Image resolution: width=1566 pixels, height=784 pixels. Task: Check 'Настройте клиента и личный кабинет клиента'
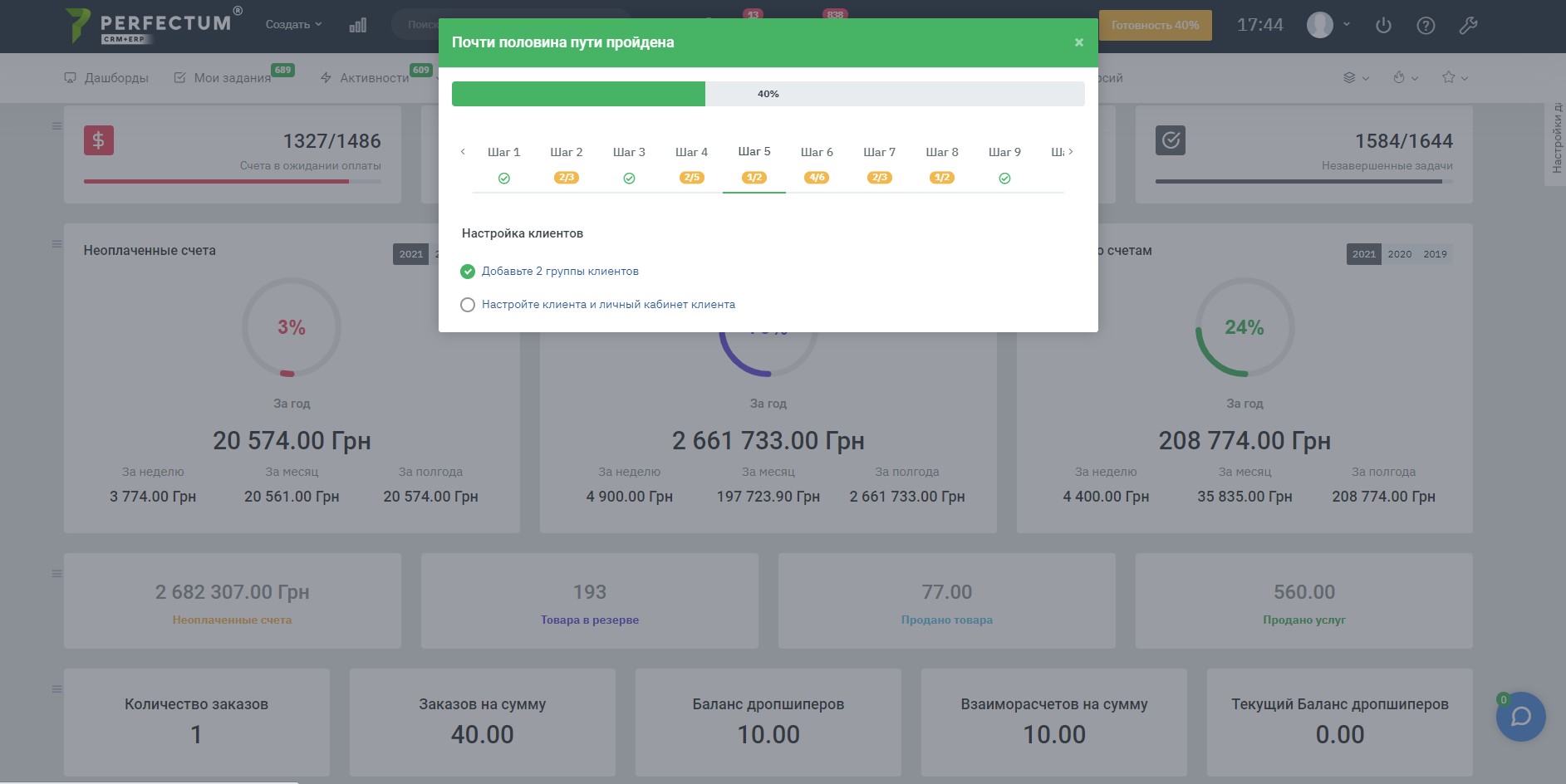[x=468, y=305]
